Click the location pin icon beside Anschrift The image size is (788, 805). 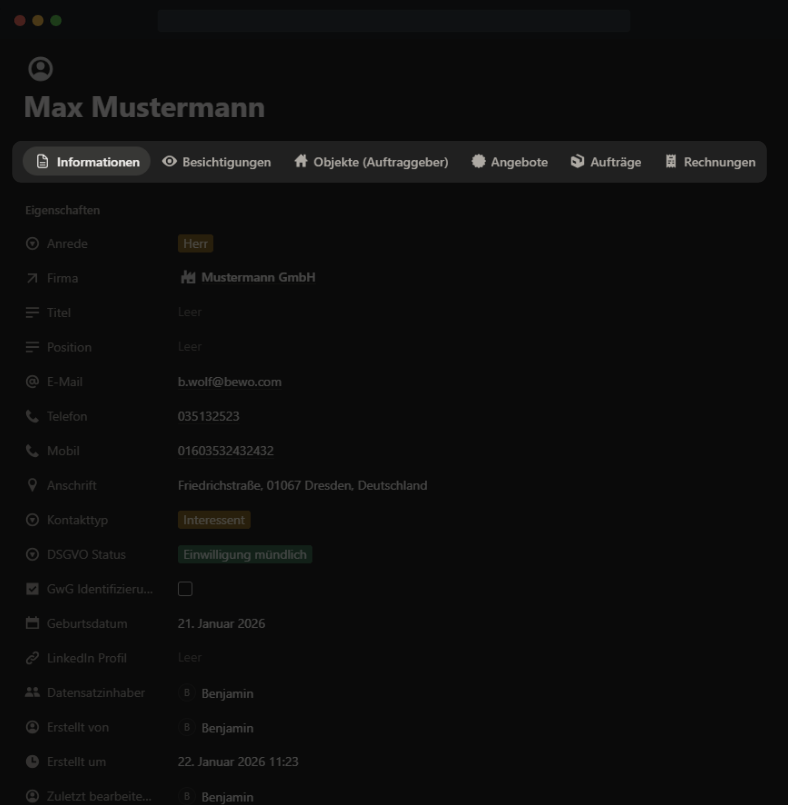coord(32,486)
